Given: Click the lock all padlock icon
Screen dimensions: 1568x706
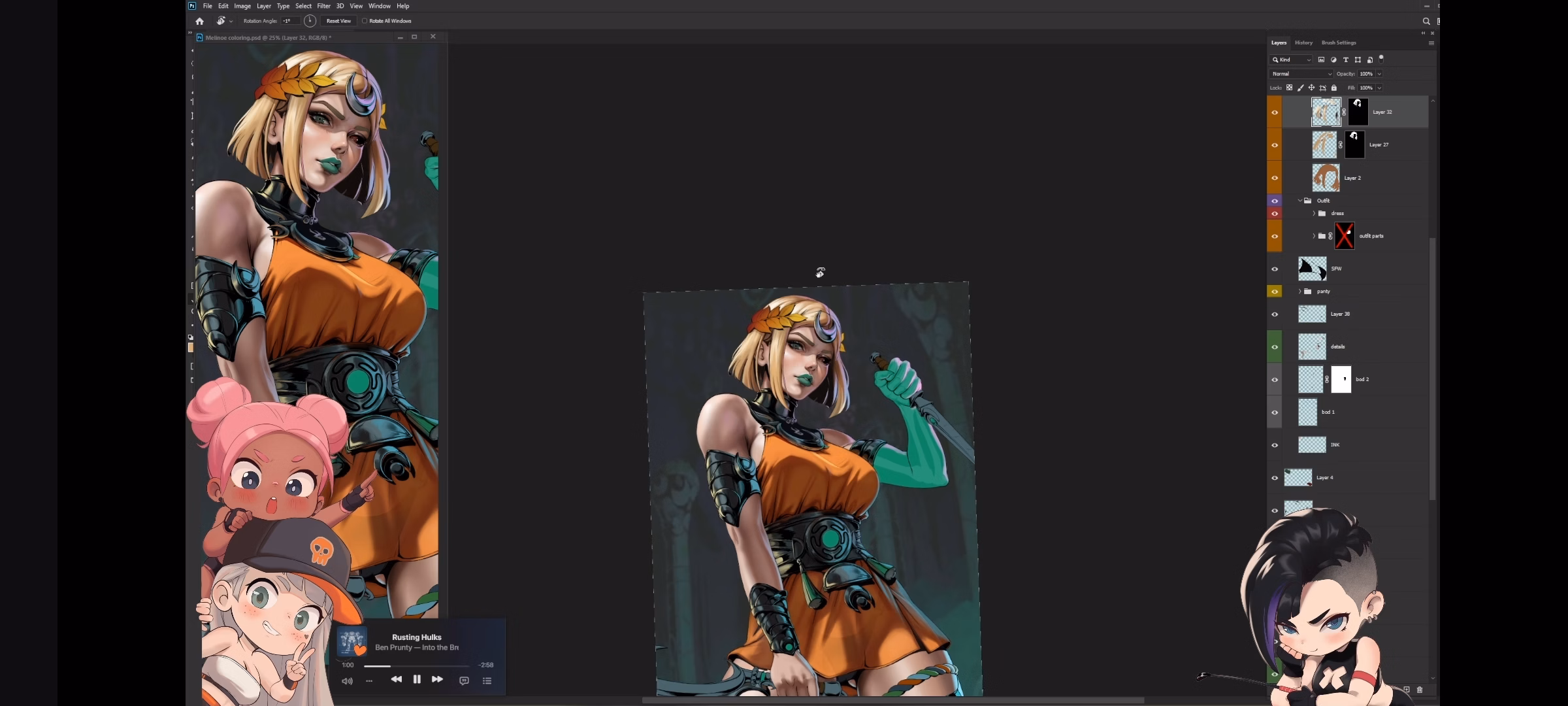Looking at the screenshot, I should pos(1334,88).
